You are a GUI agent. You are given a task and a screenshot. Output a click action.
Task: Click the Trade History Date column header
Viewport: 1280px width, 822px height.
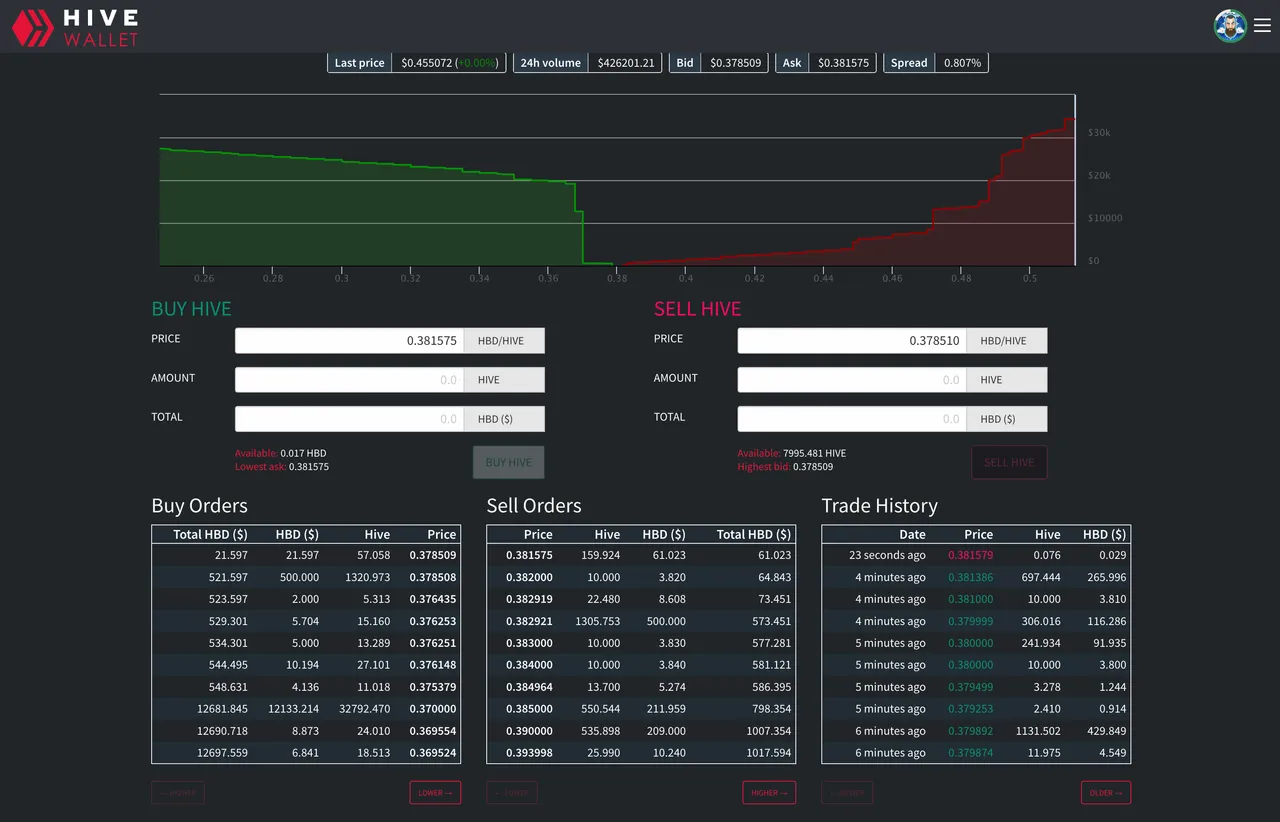(x=912, y=534)
